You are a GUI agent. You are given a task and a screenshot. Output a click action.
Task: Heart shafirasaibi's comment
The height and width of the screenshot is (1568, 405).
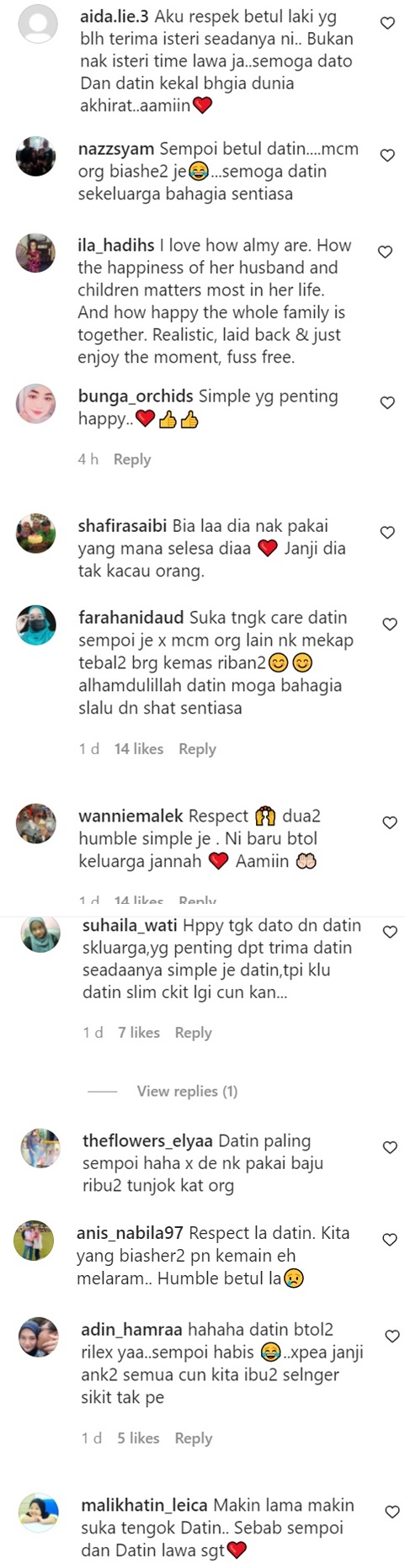[x=387, y=533]
